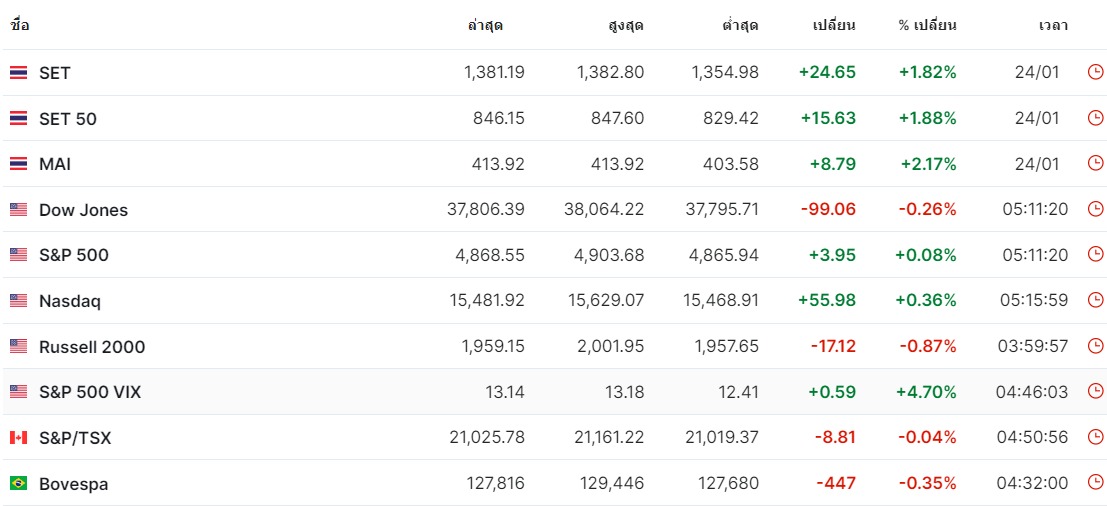Open the S&P 500 VIX link
The image size is (1107, 506).
click(x=90, y=392)
